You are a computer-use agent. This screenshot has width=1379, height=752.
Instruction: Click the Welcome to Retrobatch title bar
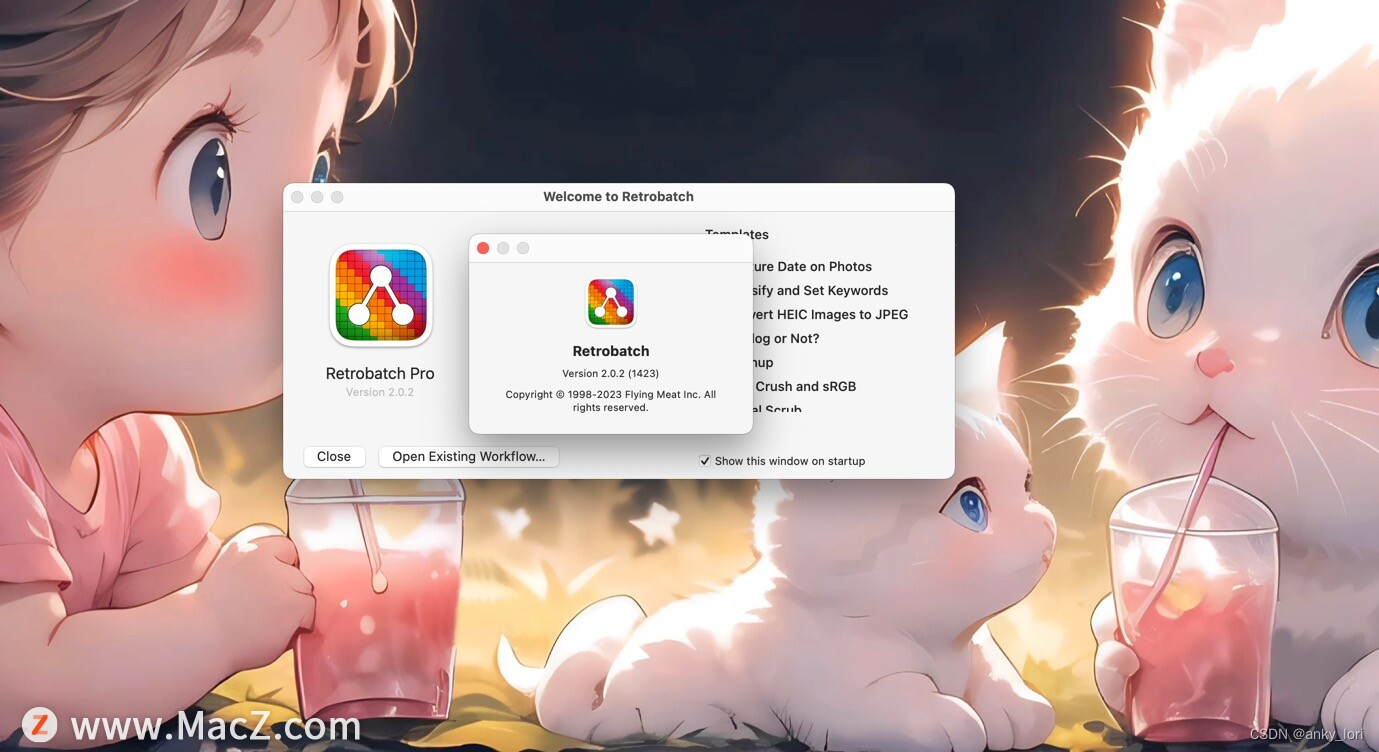618,196
